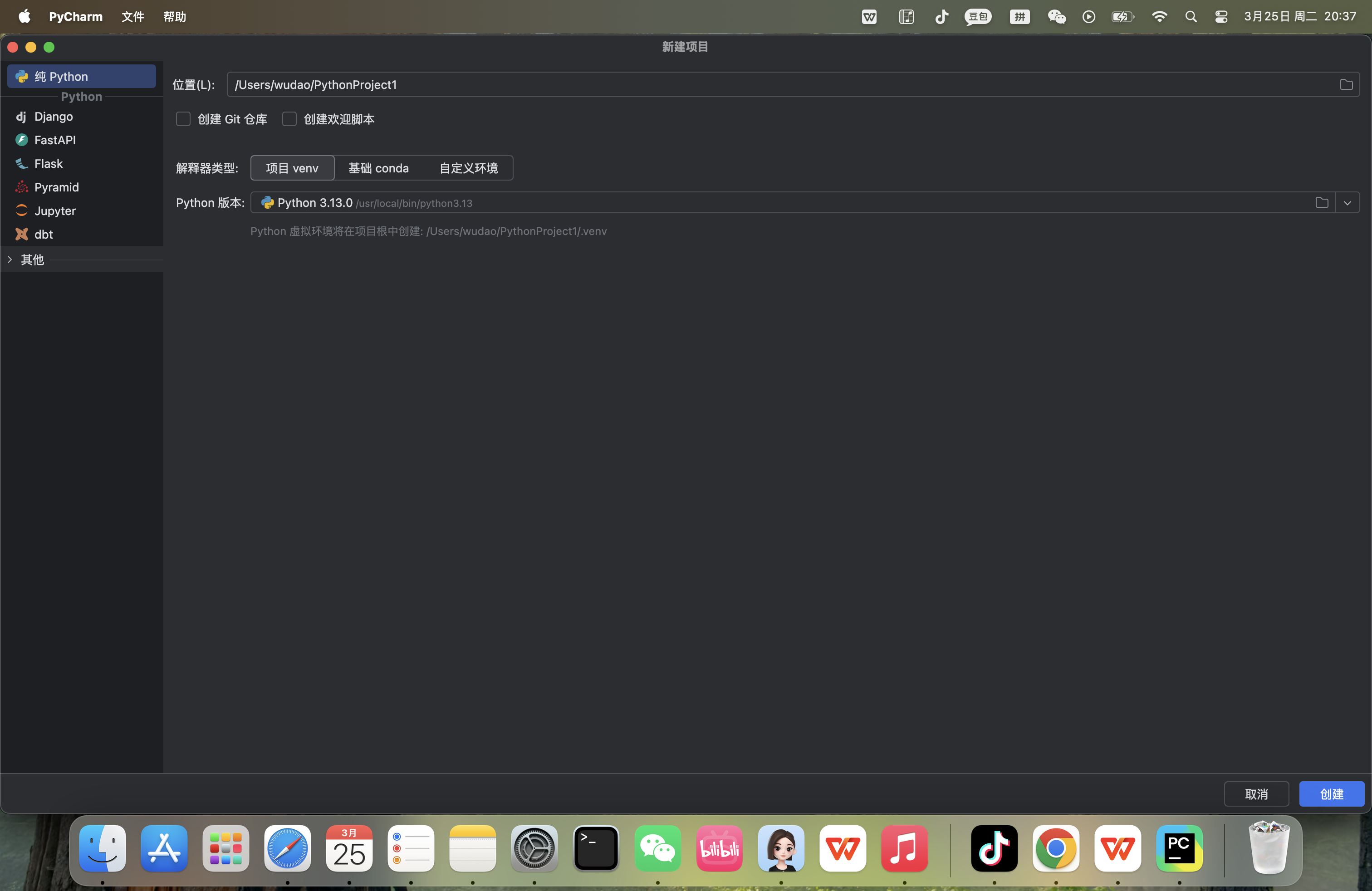The height and width of the screenshot is (891, 1372).
Task: Click the 创建 button
Action: tap(1331, 794)
